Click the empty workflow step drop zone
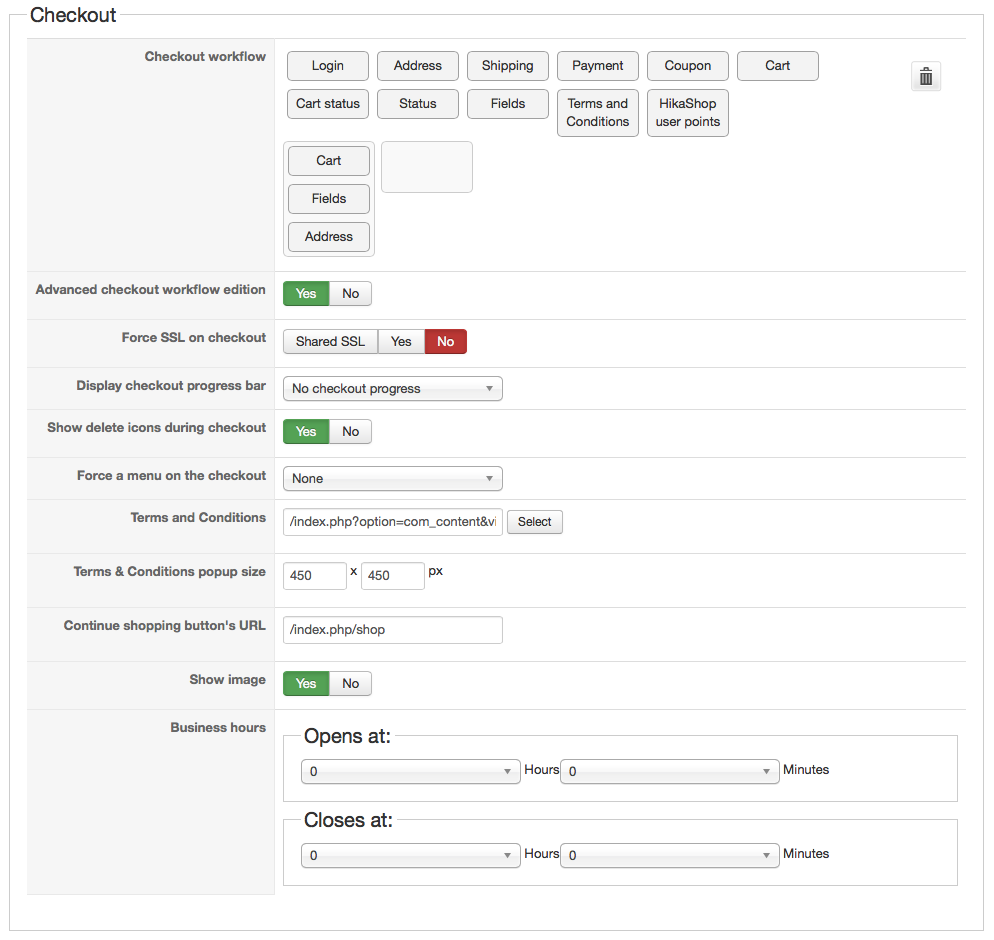This screenshot has height=940, width=994. (427, 167)
